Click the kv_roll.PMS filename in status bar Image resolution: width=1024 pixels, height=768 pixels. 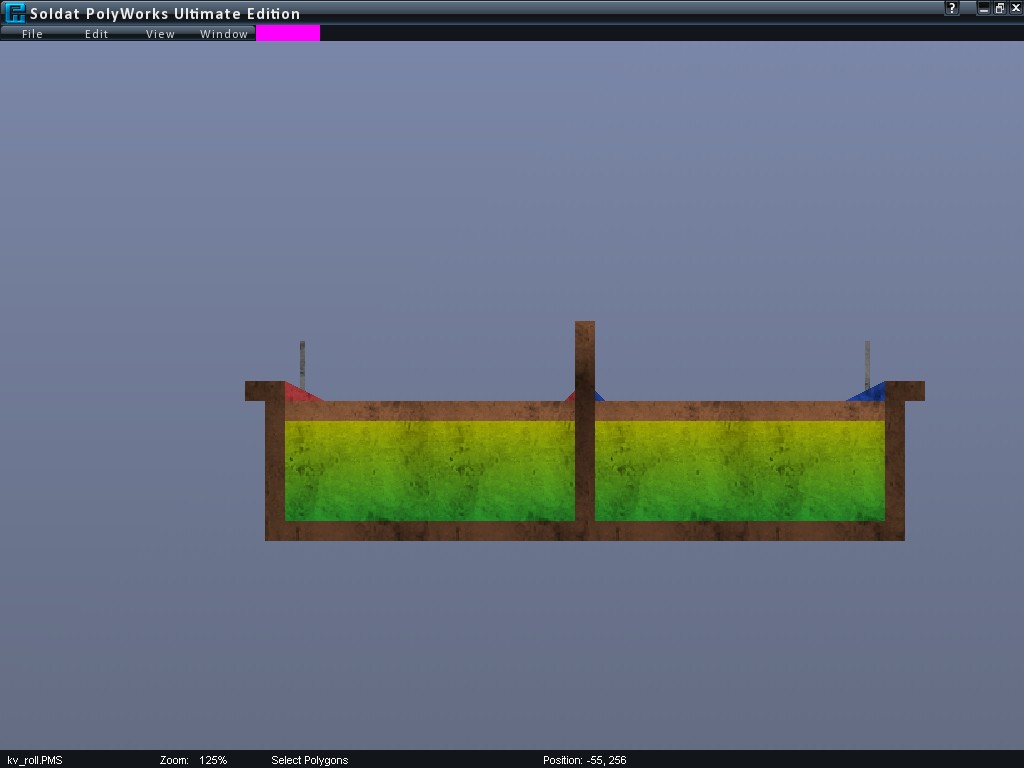point(35,760)
